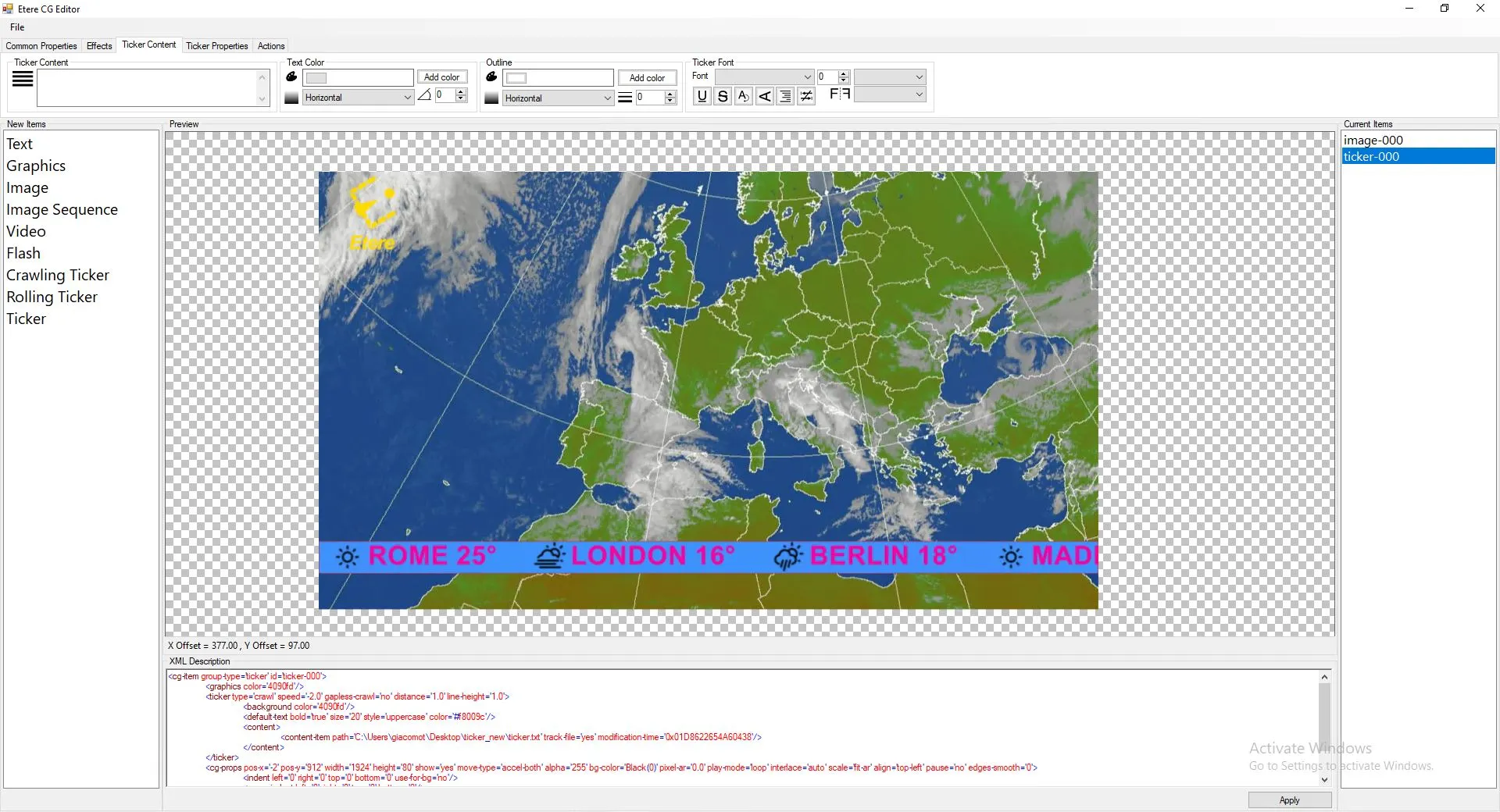Click the right-align text icon in Ticker Font
Screen dimensions: 1500x812
[x=786, y=96]
